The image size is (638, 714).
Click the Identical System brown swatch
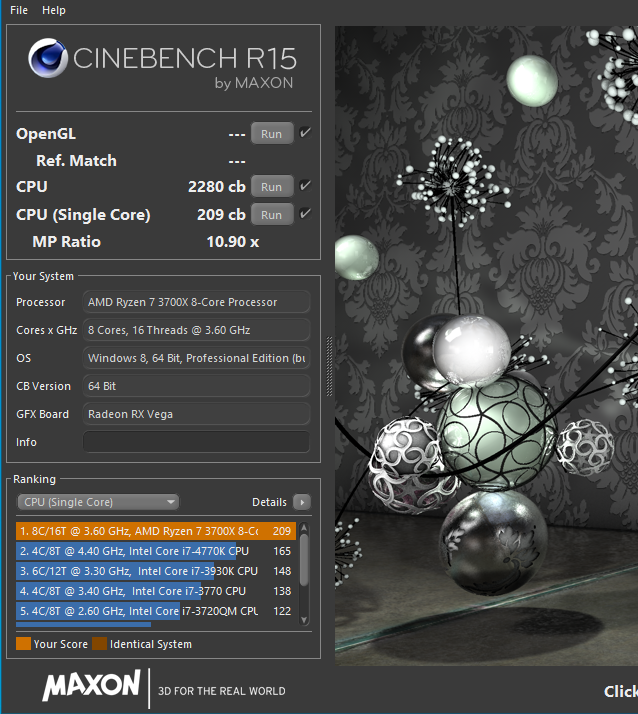pos(99,644)
